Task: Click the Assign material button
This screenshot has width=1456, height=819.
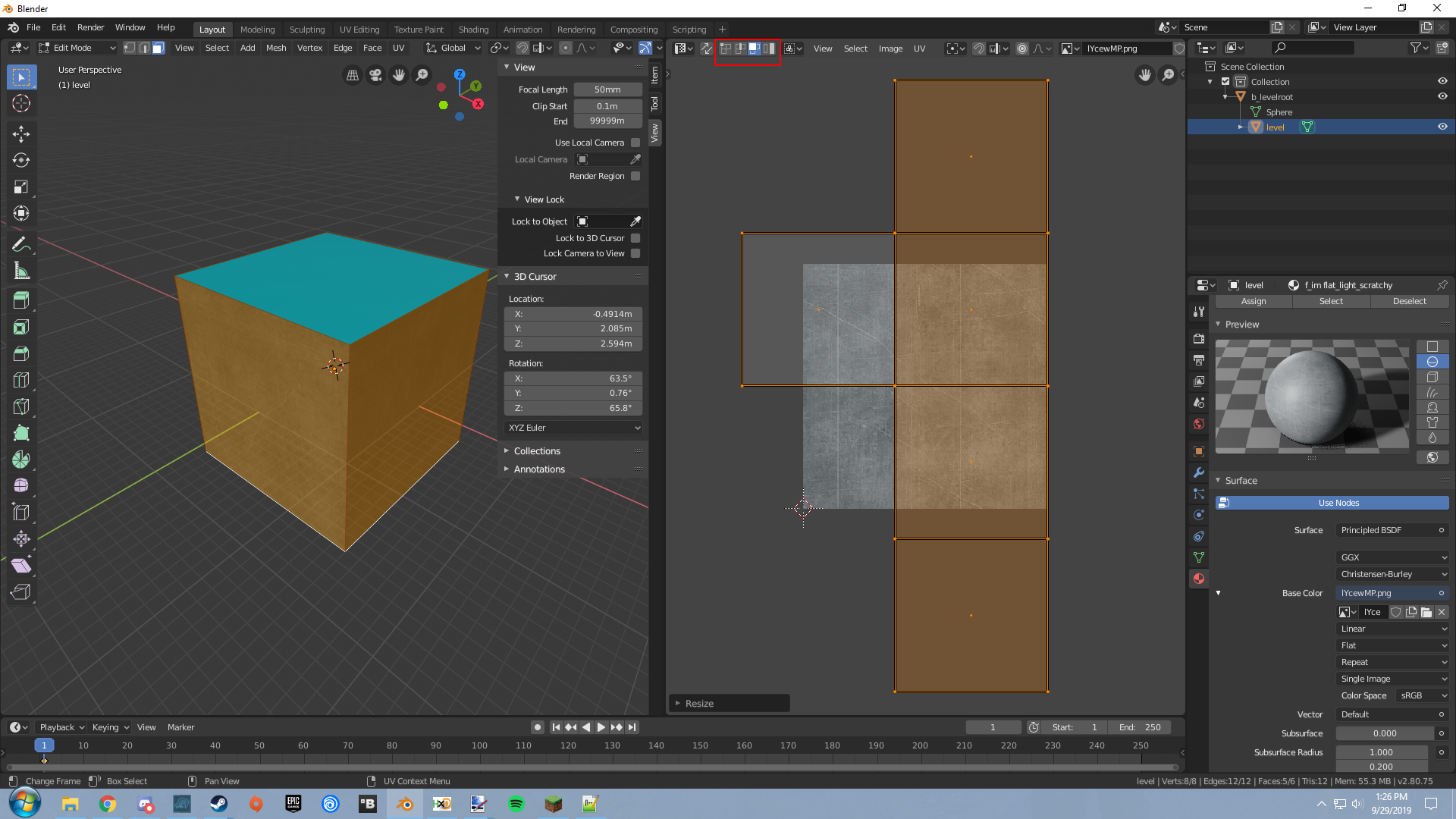Action: [1253, 301]
